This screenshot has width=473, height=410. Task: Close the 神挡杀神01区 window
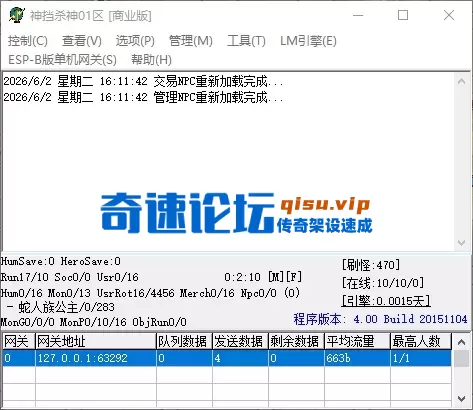point(449,15)
